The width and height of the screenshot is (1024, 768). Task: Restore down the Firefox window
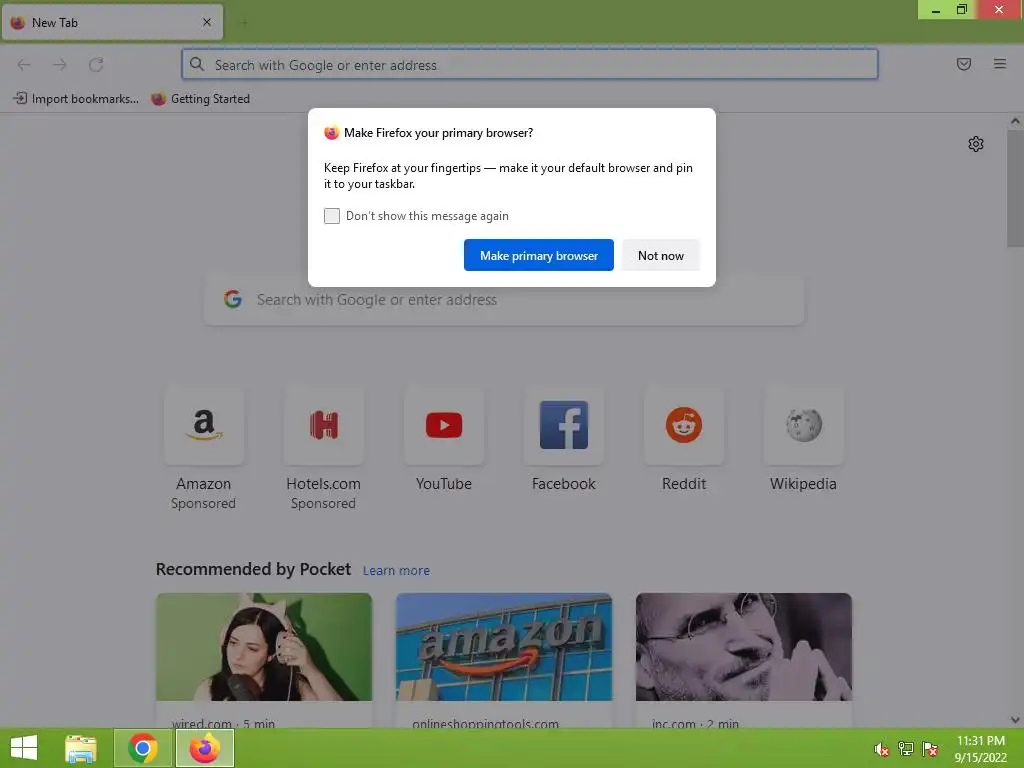click(962, 10)
